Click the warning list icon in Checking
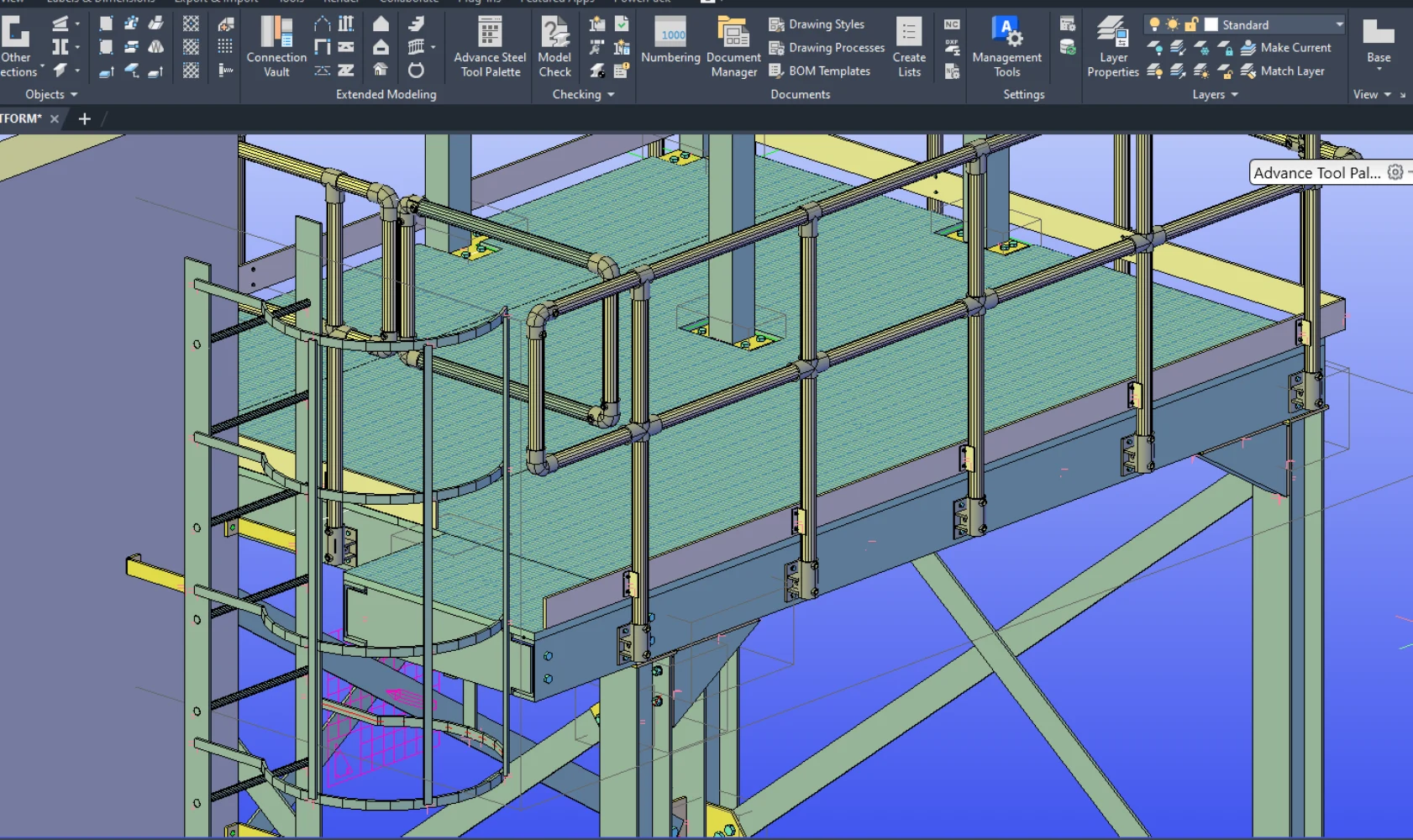Screen dimensions: 1413x840 pos(622,71)
